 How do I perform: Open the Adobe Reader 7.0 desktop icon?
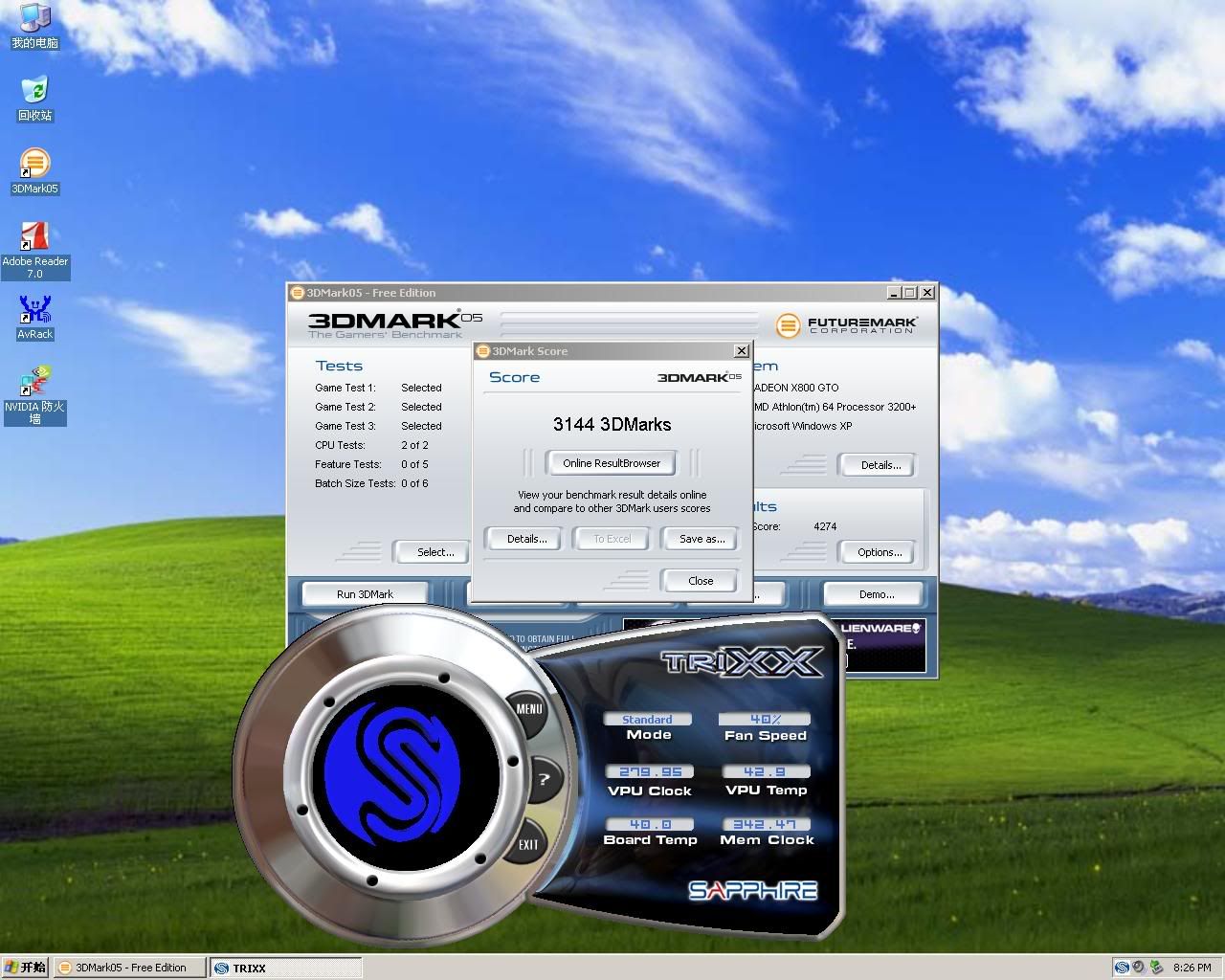[x=34, y=238]
